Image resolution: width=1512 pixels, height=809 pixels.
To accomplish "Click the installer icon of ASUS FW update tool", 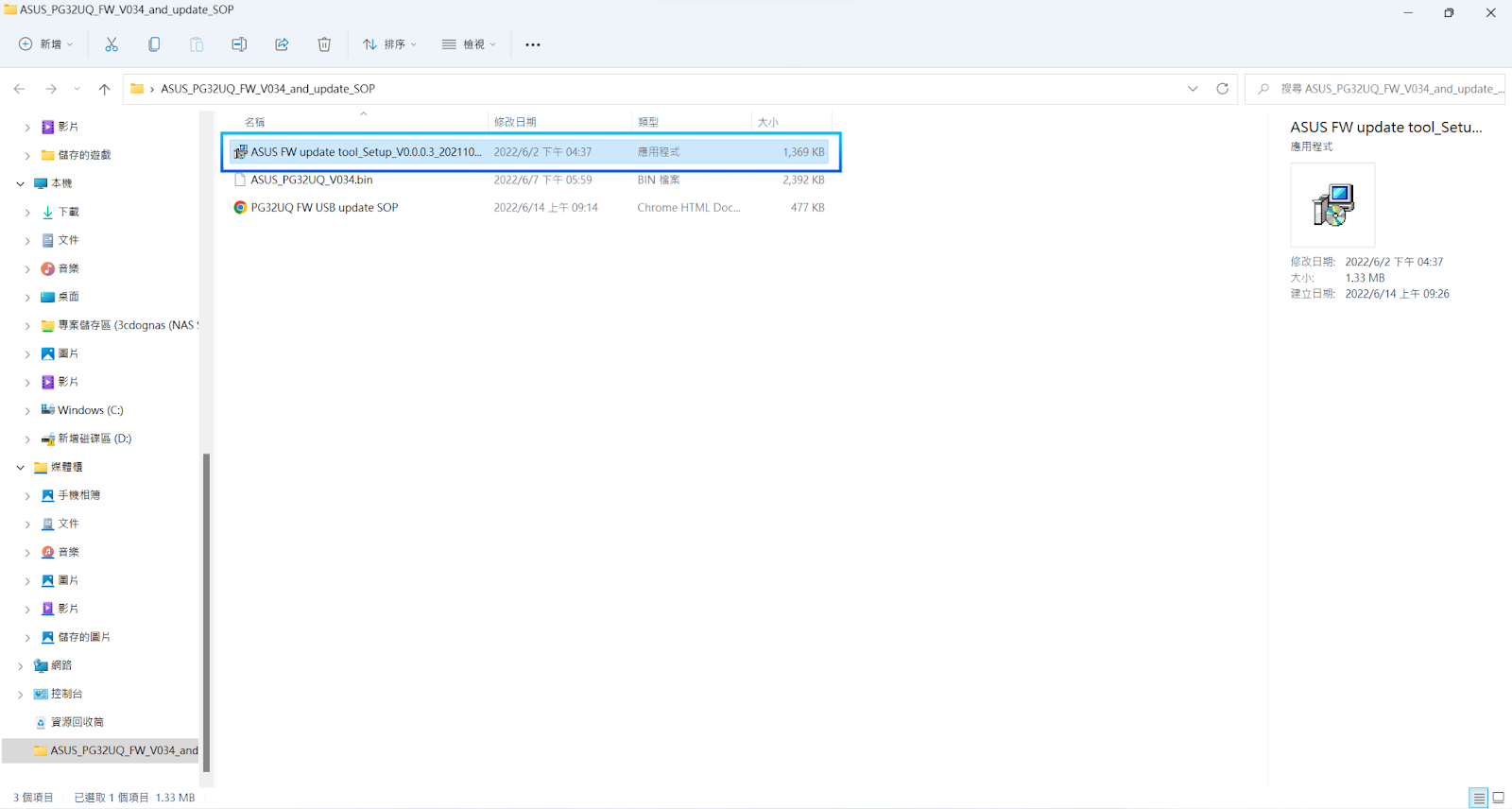I will click(x=240, y=151).
